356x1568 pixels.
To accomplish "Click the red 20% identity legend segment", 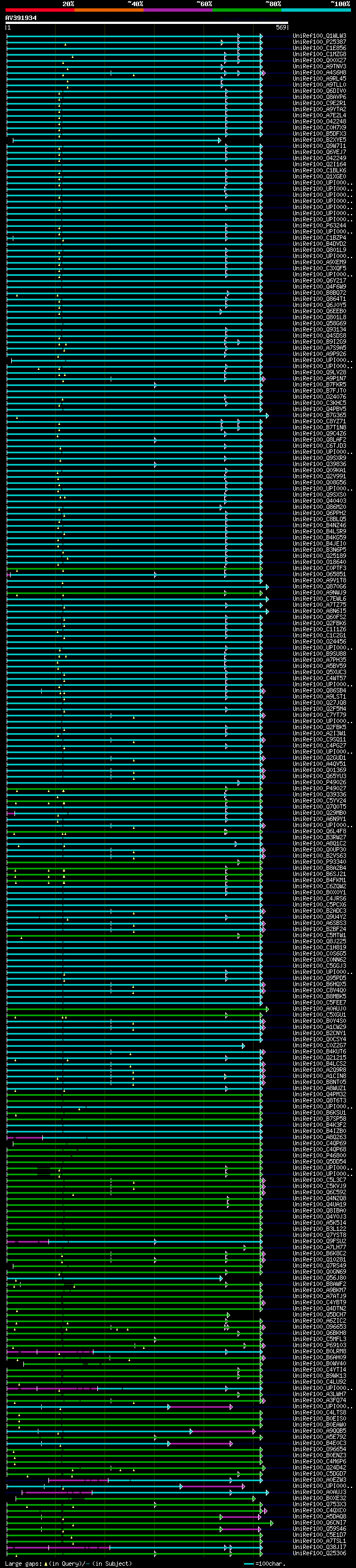I will coord(40,10).
